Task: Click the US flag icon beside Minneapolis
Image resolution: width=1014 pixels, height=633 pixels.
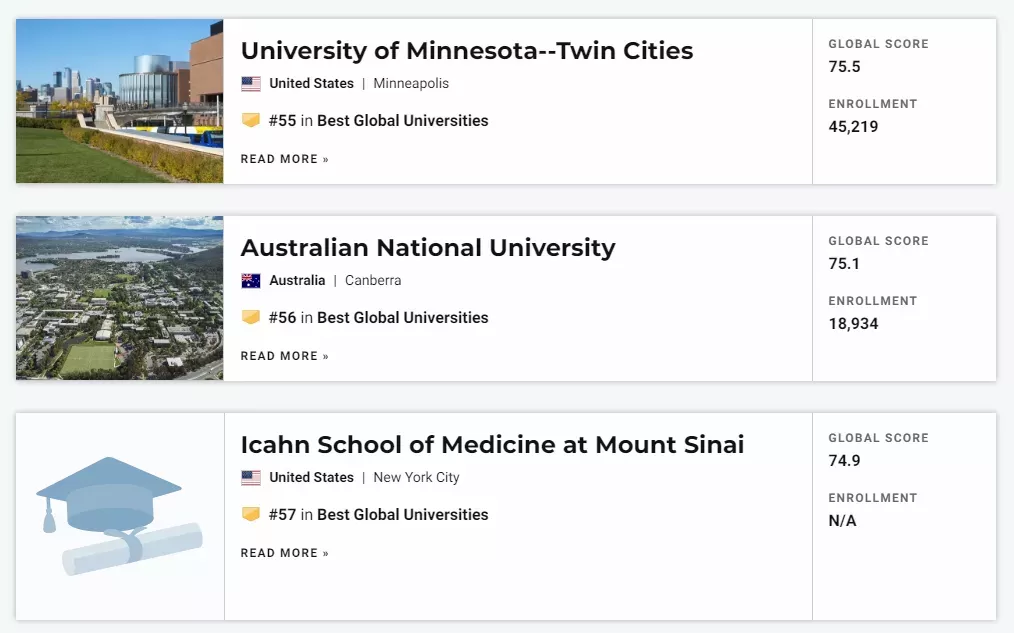Action: coord(251,83)
